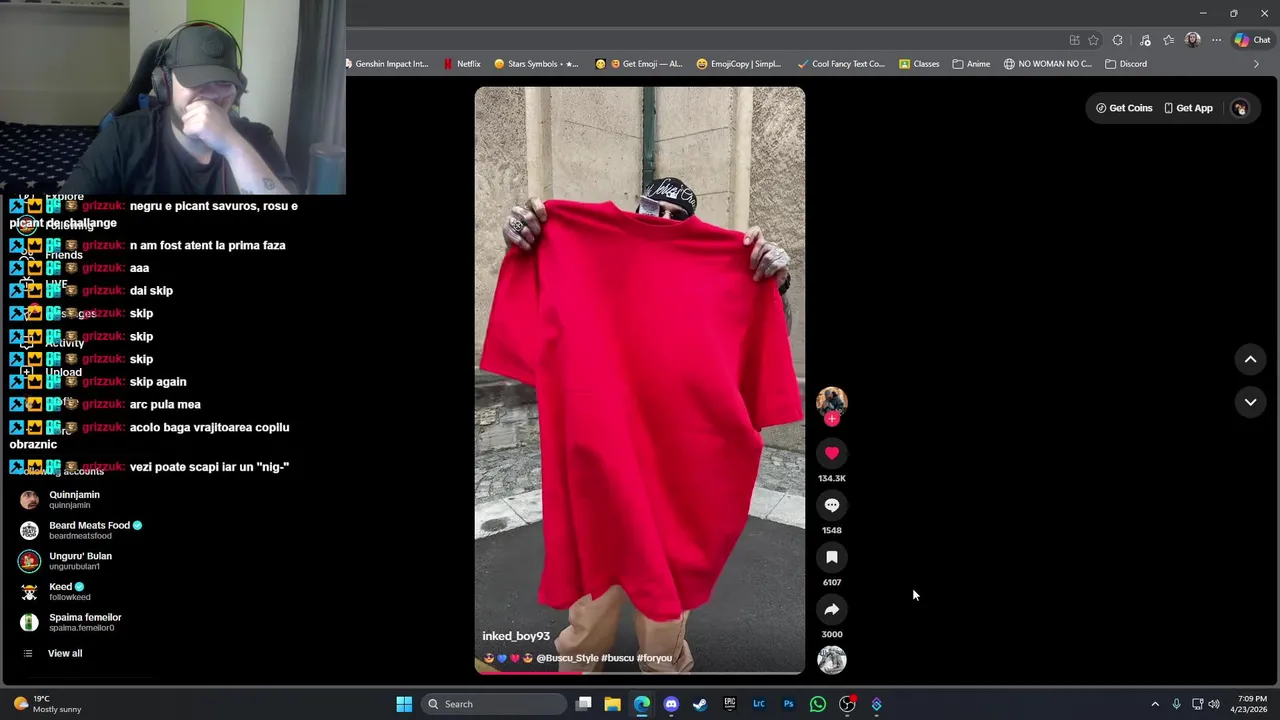Open inked_boy93 username on video

[x=516, y=636]
